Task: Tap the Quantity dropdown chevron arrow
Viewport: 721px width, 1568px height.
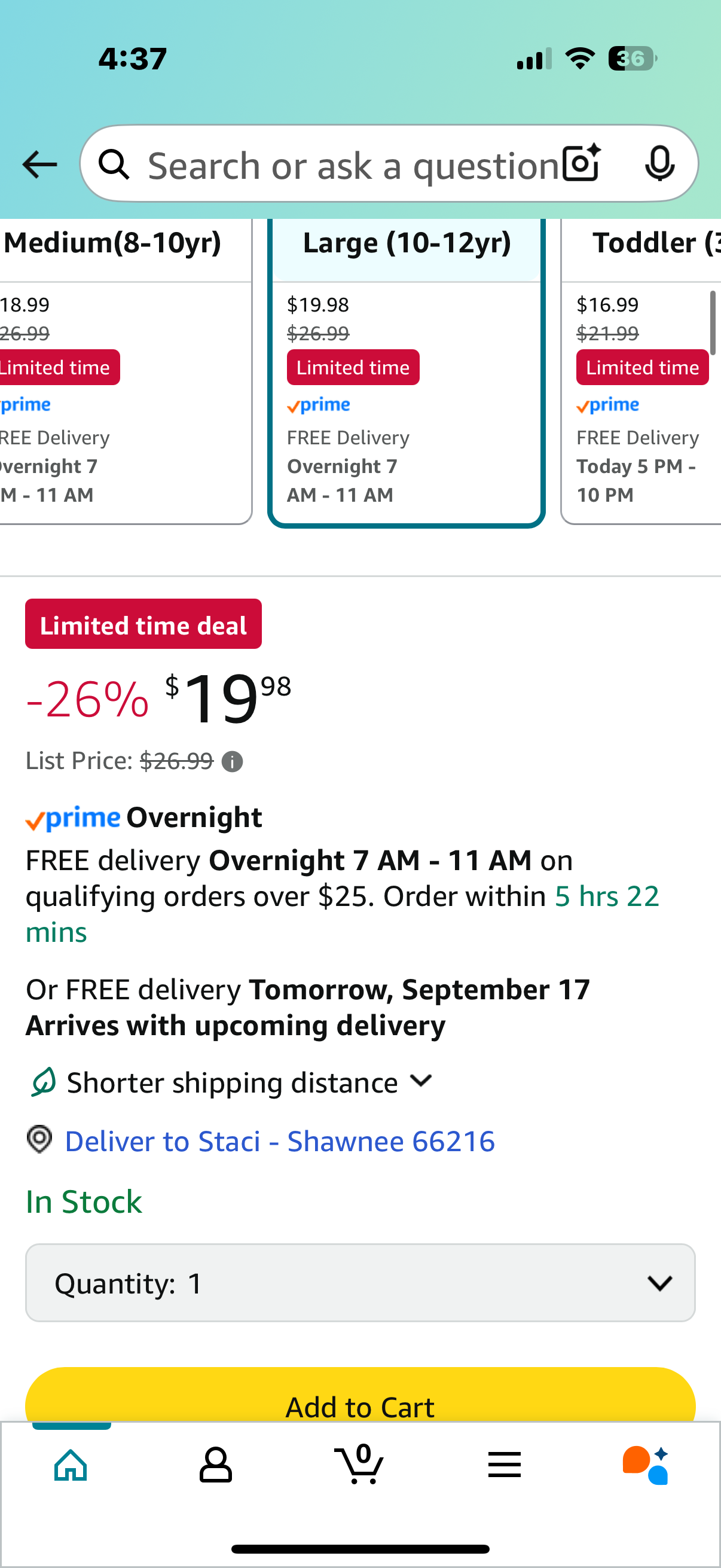Action: [x=659, y=1283]
